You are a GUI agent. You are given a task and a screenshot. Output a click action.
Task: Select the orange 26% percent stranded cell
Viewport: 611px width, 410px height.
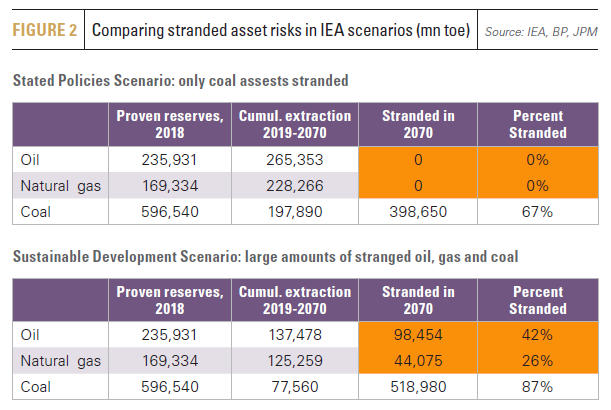tap(537, 360)
